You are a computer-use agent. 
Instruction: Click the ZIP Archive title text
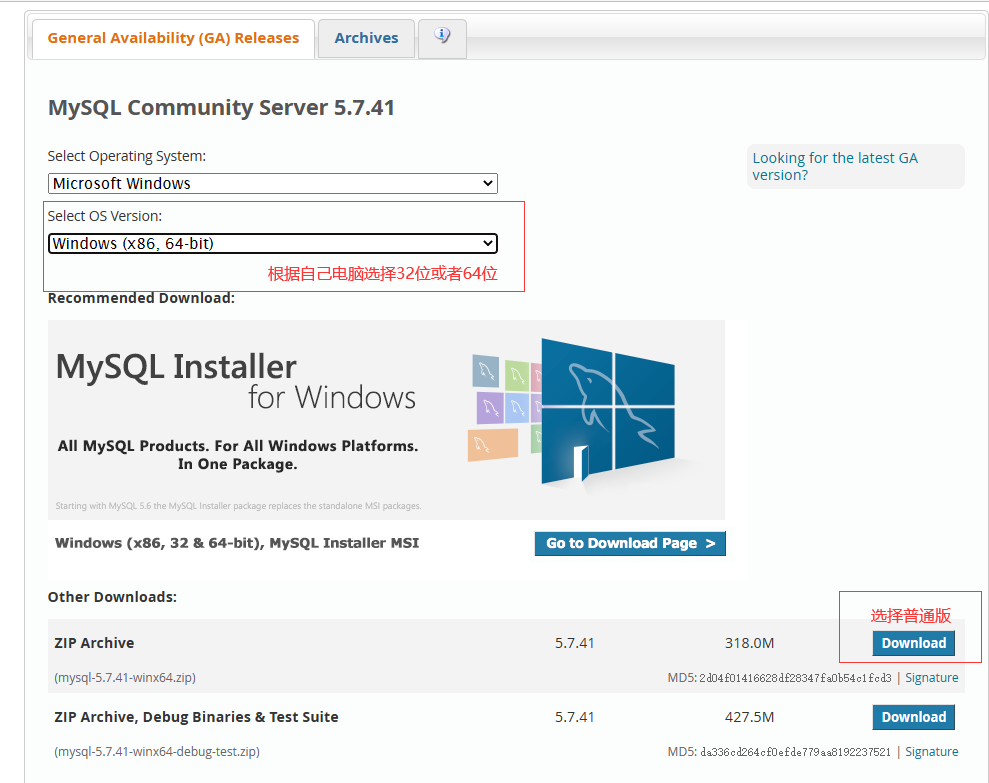pyautogui.click(x=94, y=643)
